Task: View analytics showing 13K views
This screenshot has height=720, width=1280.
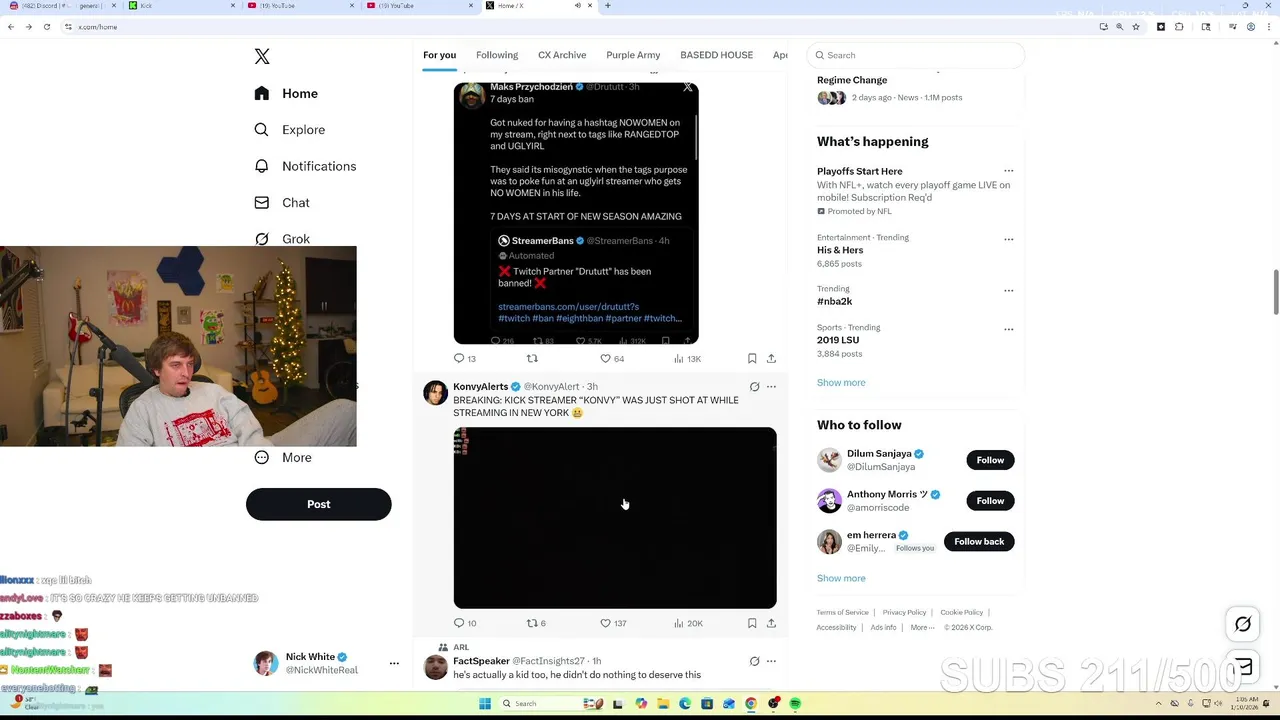Action: [687, 358]
